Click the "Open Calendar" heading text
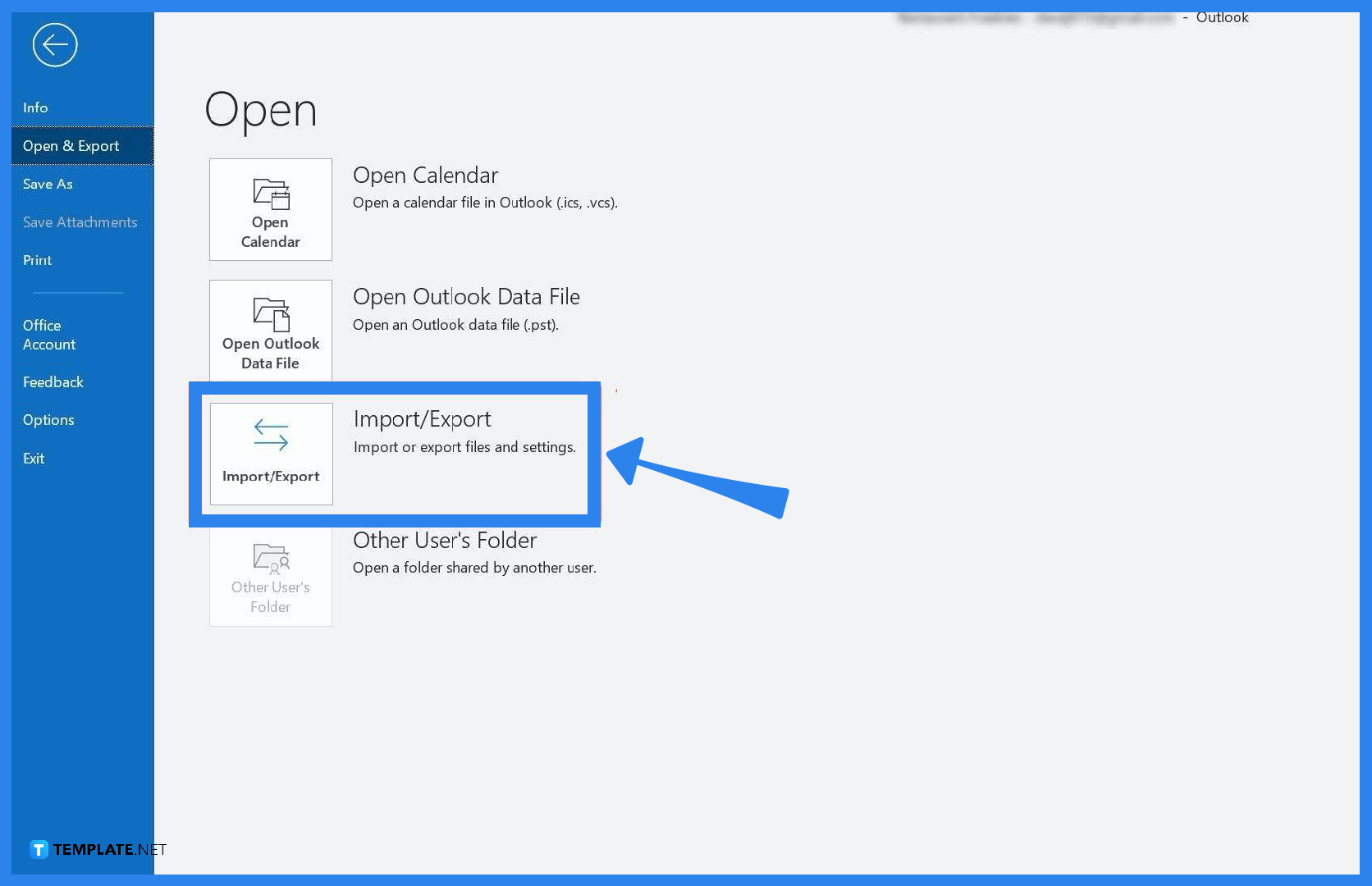This screenshot has height=886, width=1372. [x=425, y=176]
